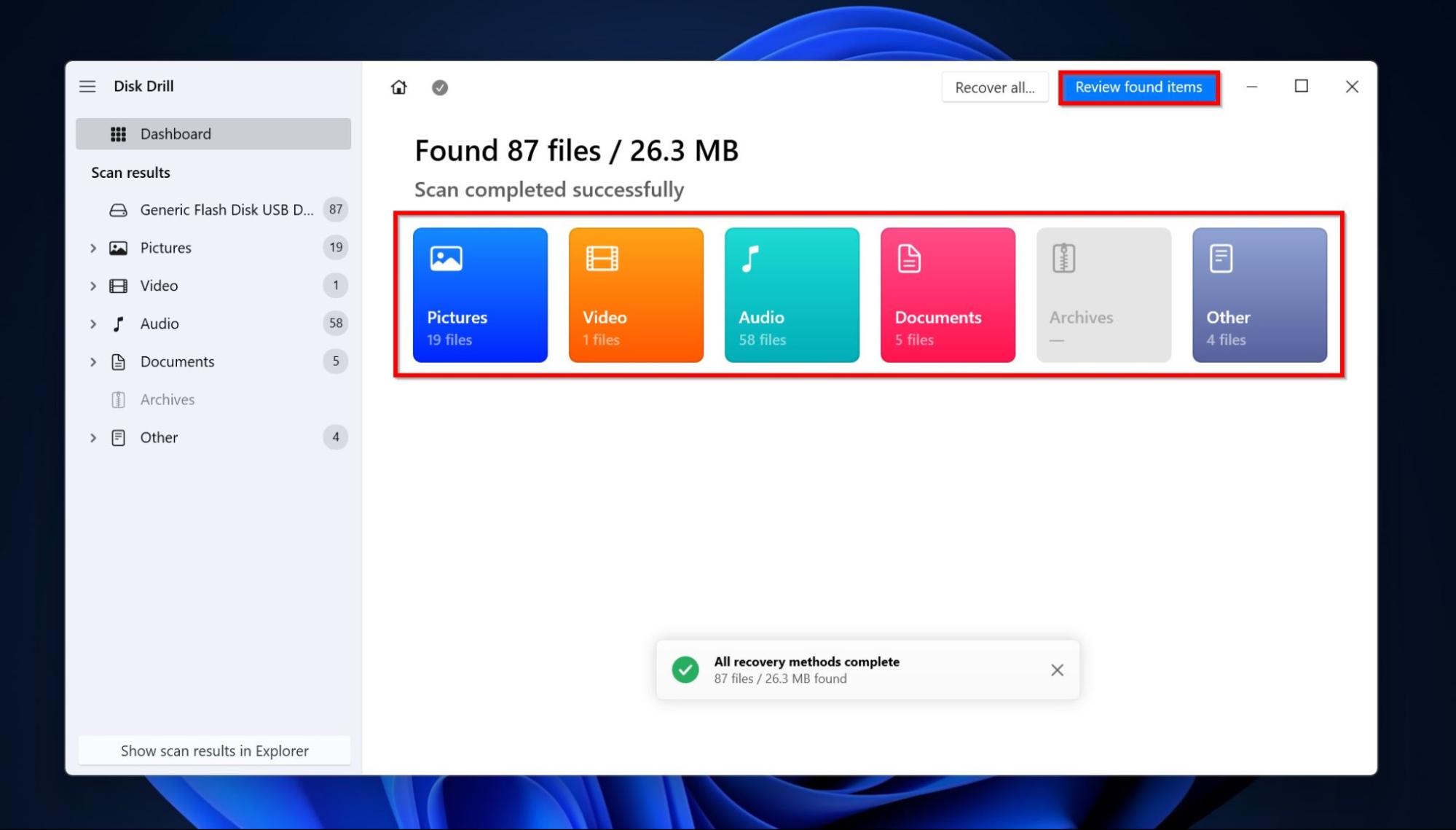Dismiss the recovery complete notification

1056,670
